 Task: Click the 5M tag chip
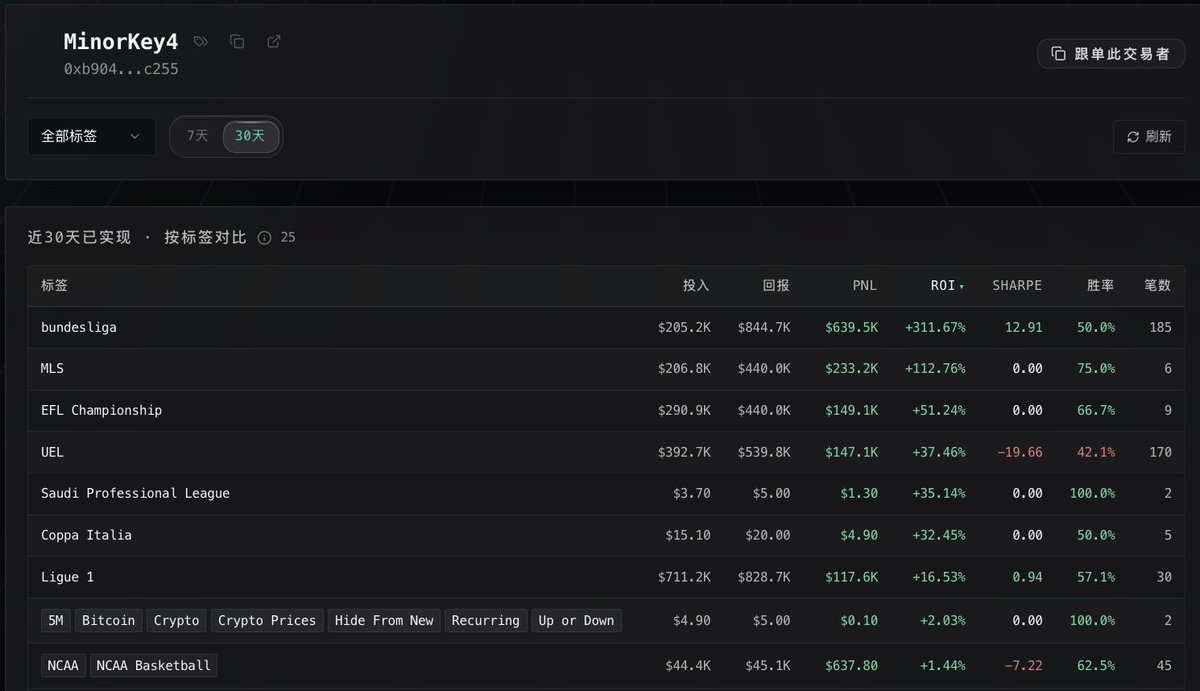click(x=56, y=621)
